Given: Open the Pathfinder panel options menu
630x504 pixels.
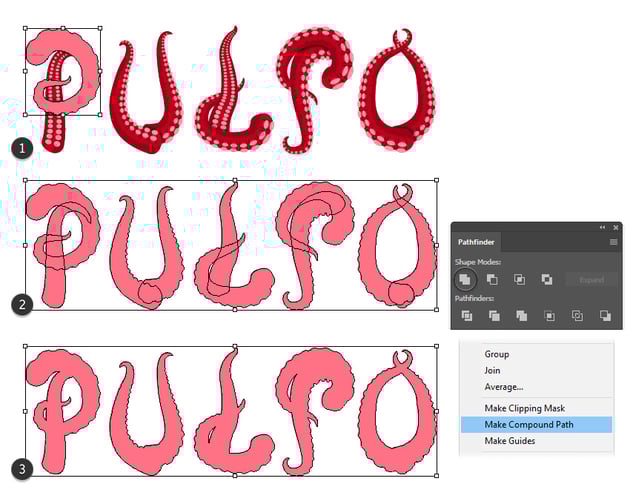Looking at the screenshot, I should 613,242.
